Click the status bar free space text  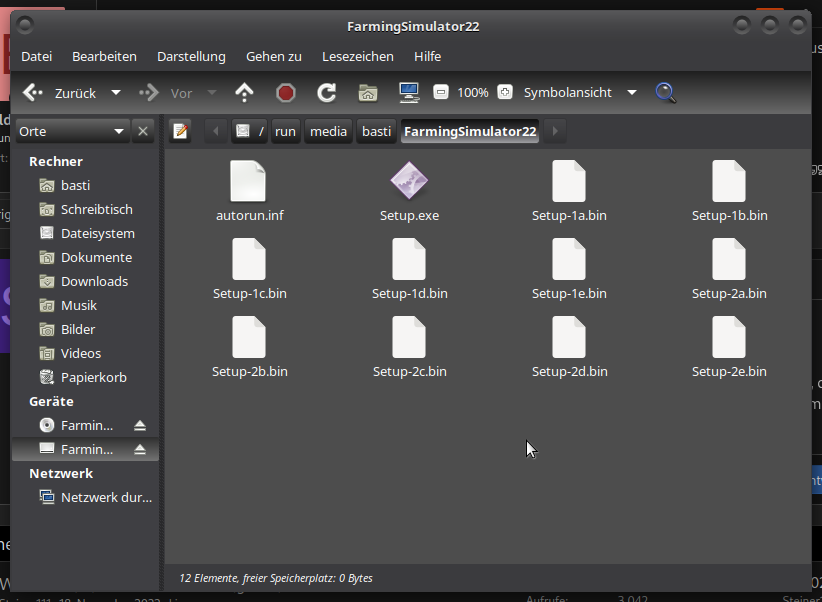tap(276, 578)
